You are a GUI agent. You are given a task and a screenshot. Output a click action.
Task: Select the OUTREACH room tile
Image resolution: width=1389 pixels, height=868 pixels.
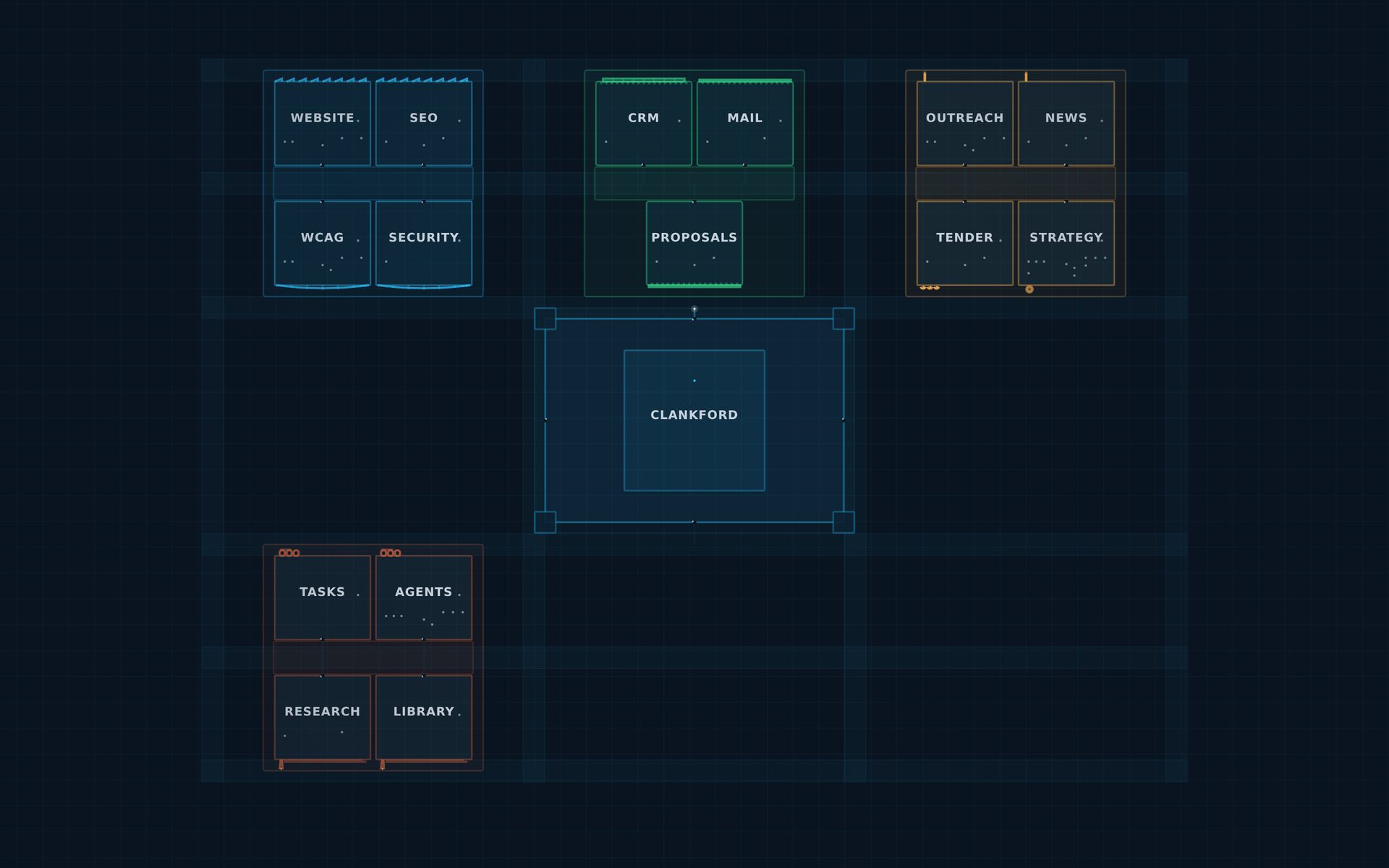pos(965,124)
